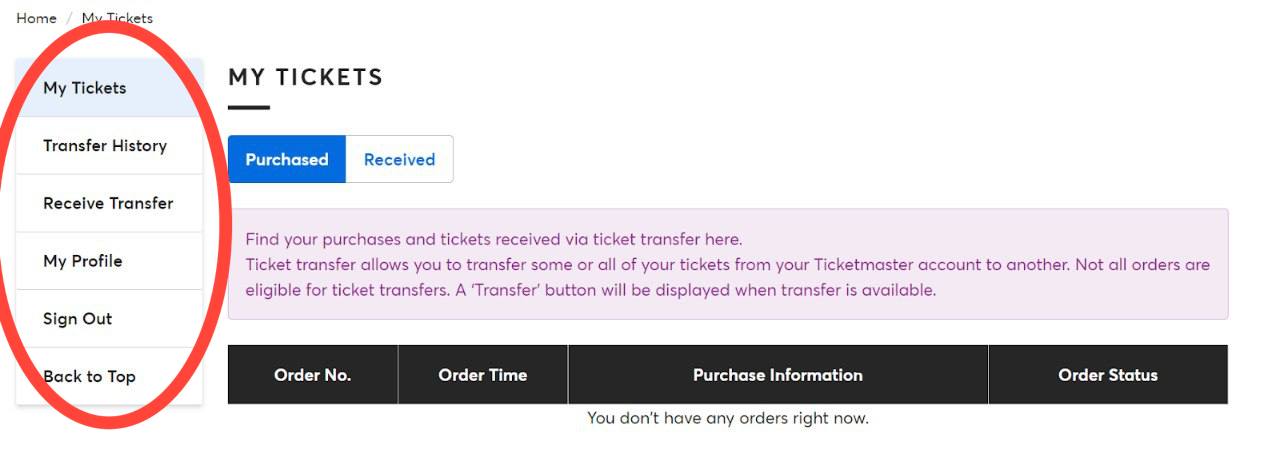The image size is (1280, 449).
Task: Click the slash separator in the breadcrumb
Action: [69, 18]
